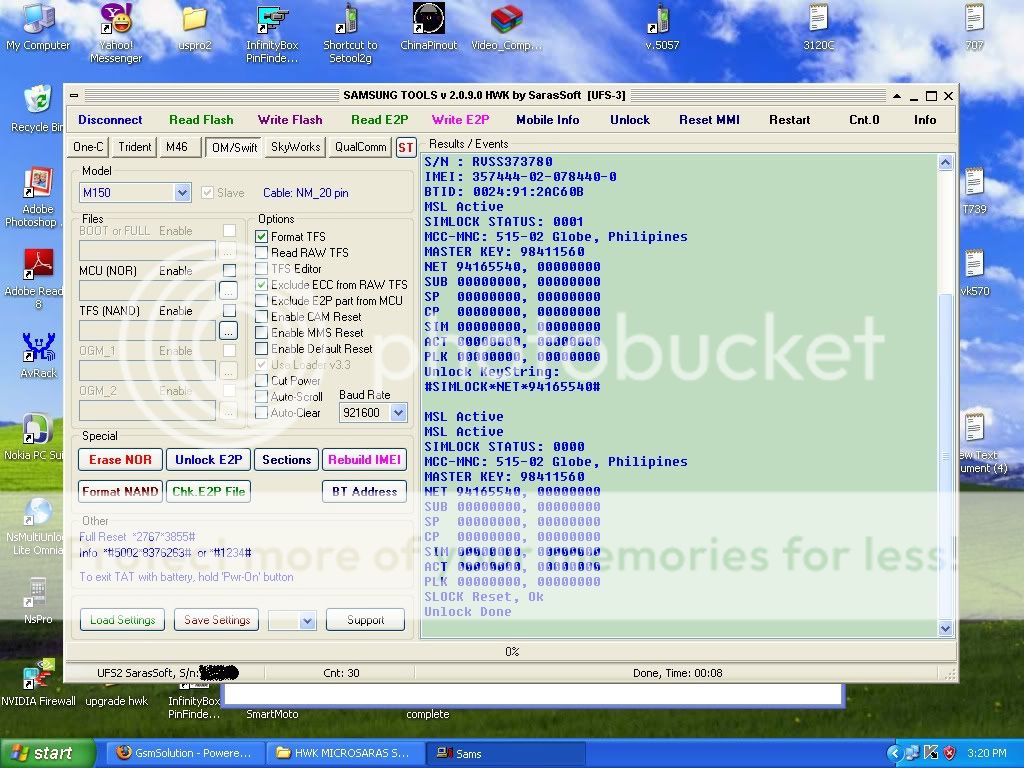Image resolution: width=1024 pixels, height=768 pixels.
Task: Click the Rebuild IMEI button
Action: [364, 460]
